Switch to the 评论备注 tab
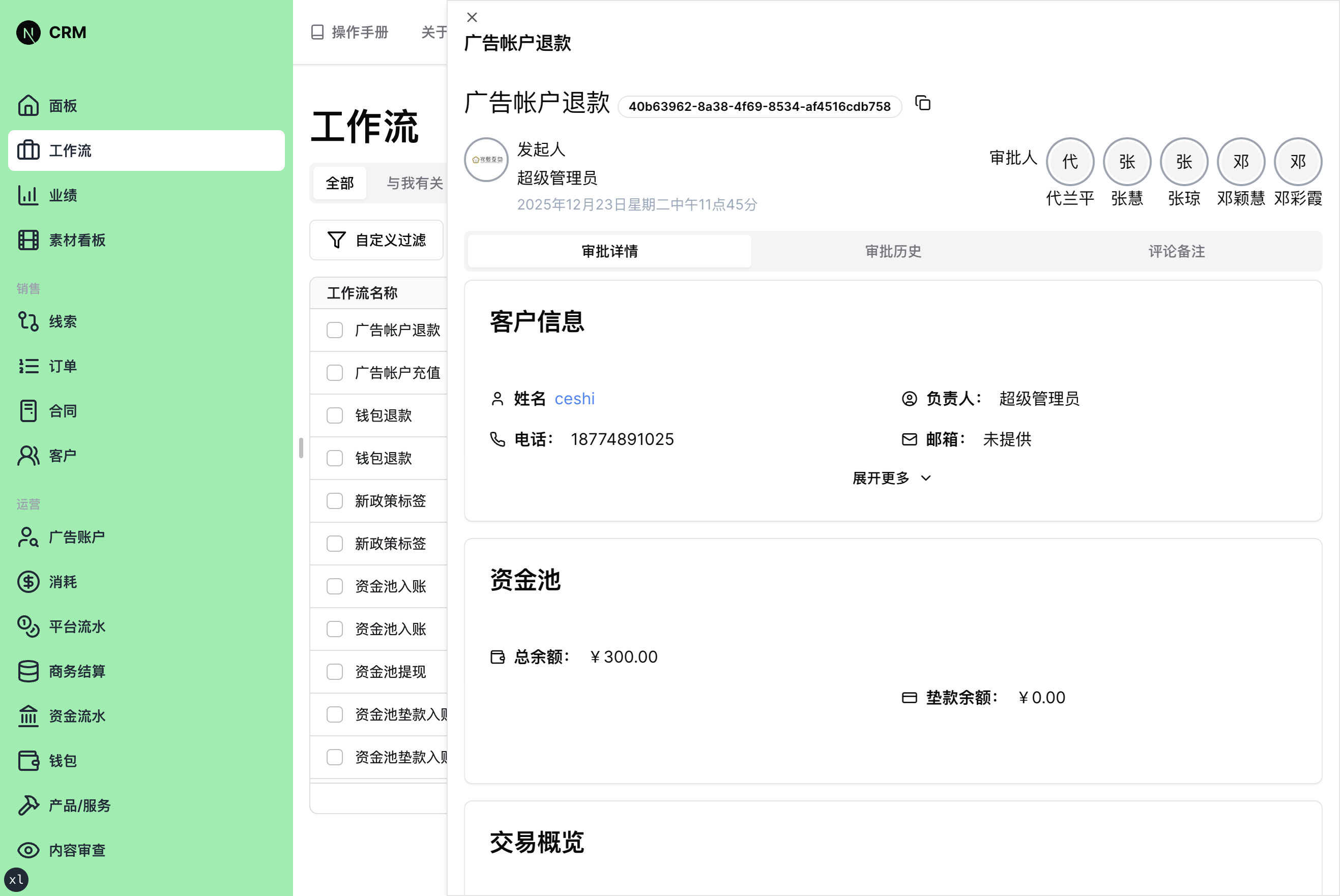This screenshot has width=1340, height=896. (1176, 251)
